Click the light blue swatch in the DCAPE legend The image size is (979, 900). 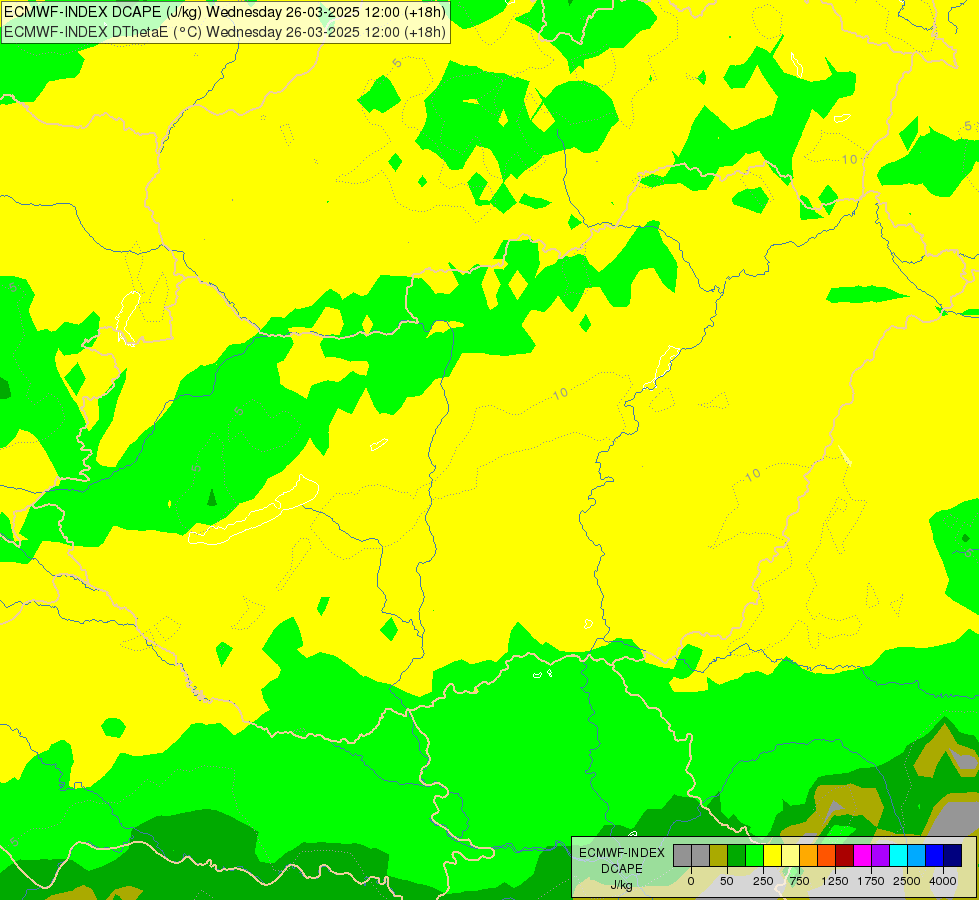click(917, 856)
